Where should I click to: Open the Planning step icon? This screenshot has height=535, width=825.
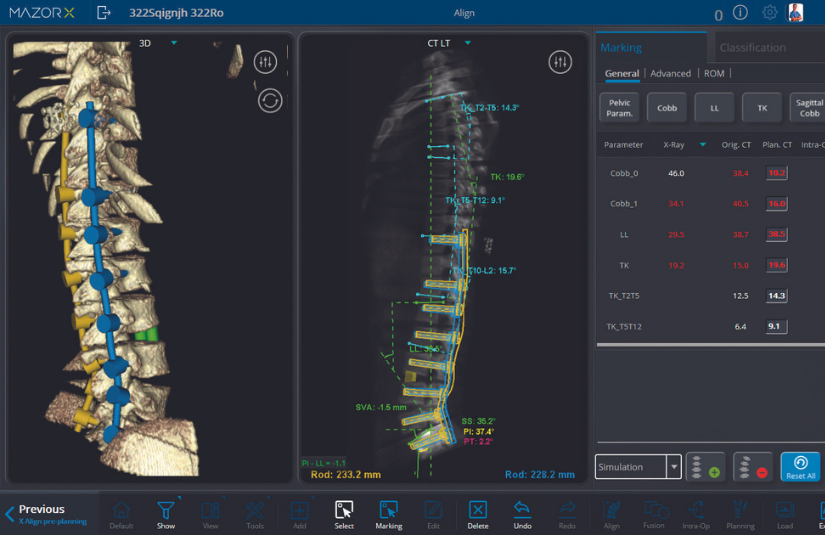[x=740, y=514]
